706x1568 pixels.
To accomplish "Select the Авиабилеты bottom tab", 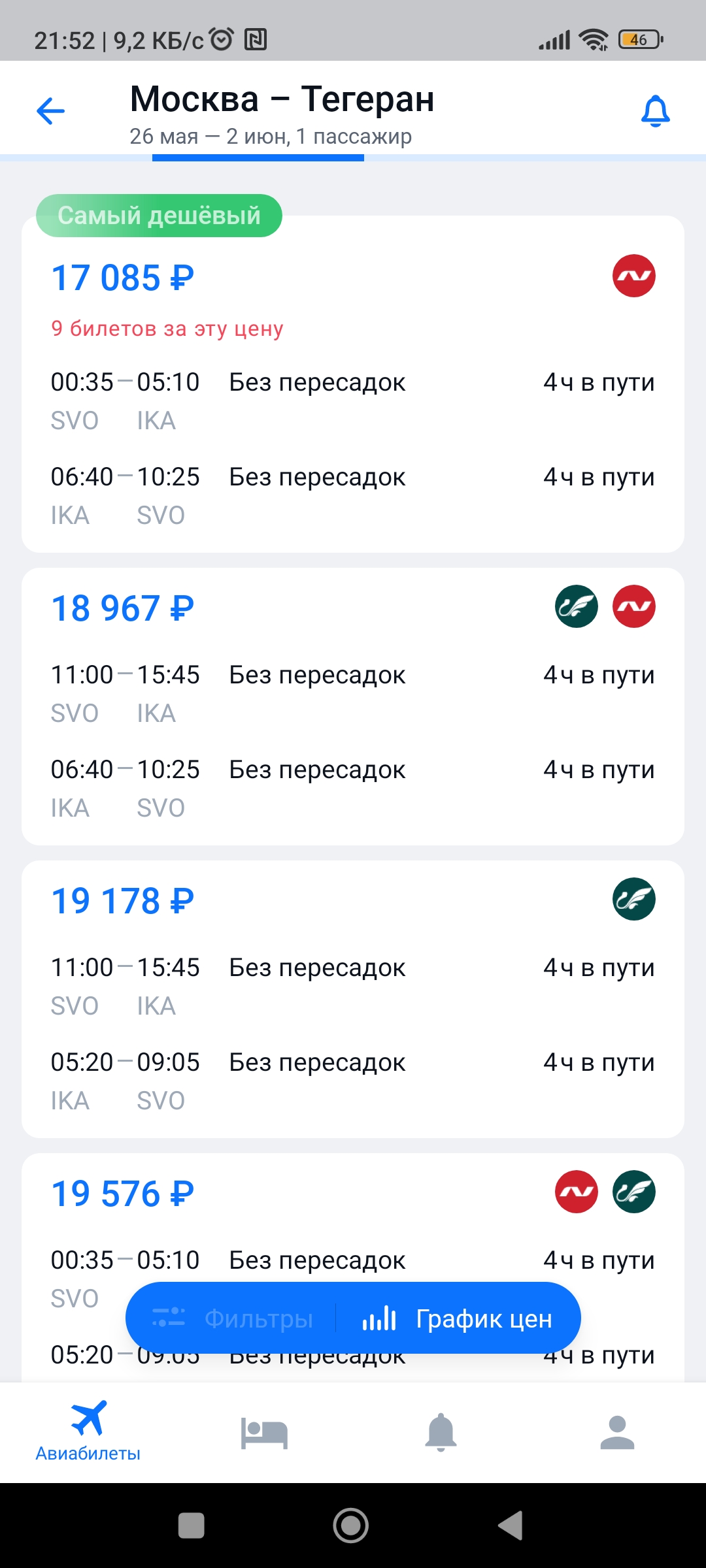I will [x=88, y=1431].
